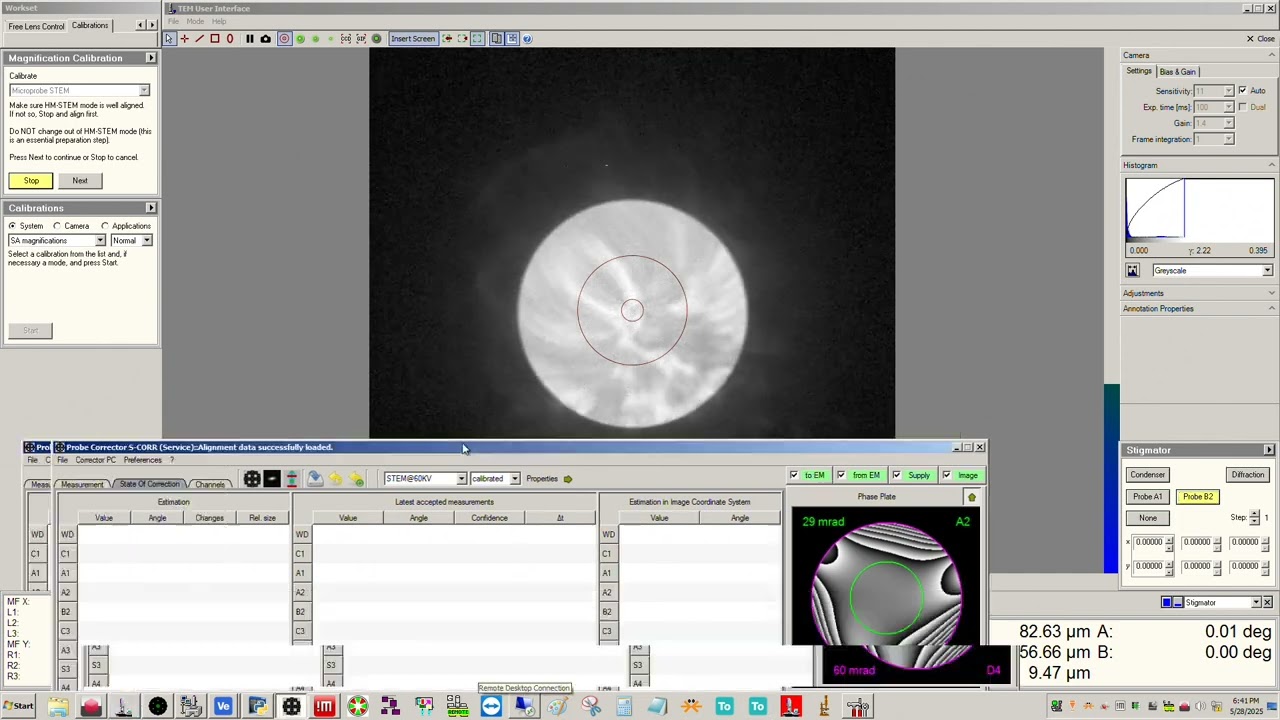Toggle the 'from EM' checkbox
The width and height of the screenshot is (1280, 720).
click(x=840, y=475)
